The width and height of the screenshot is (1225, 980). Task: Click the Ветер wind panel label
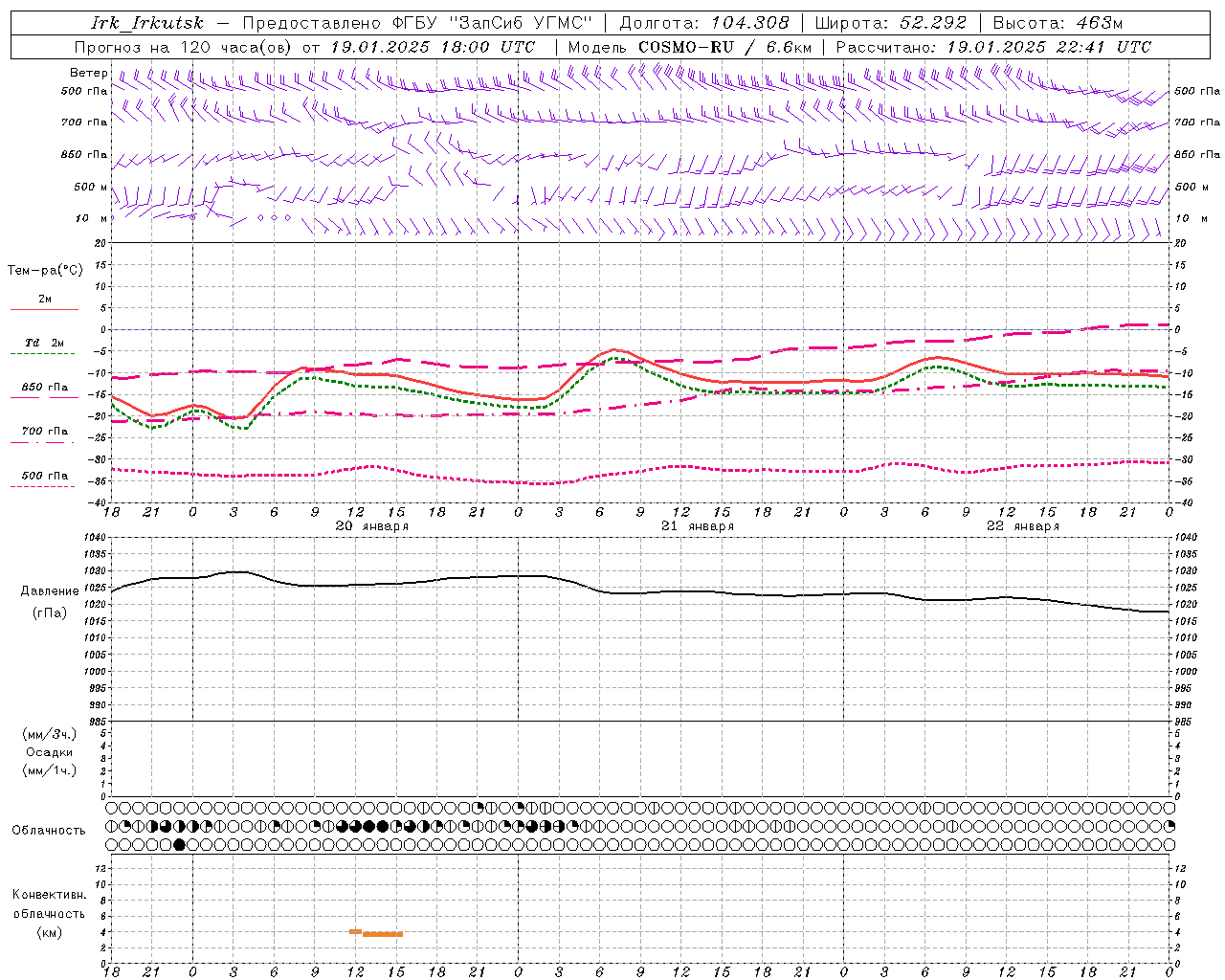(x=89, y=73)
